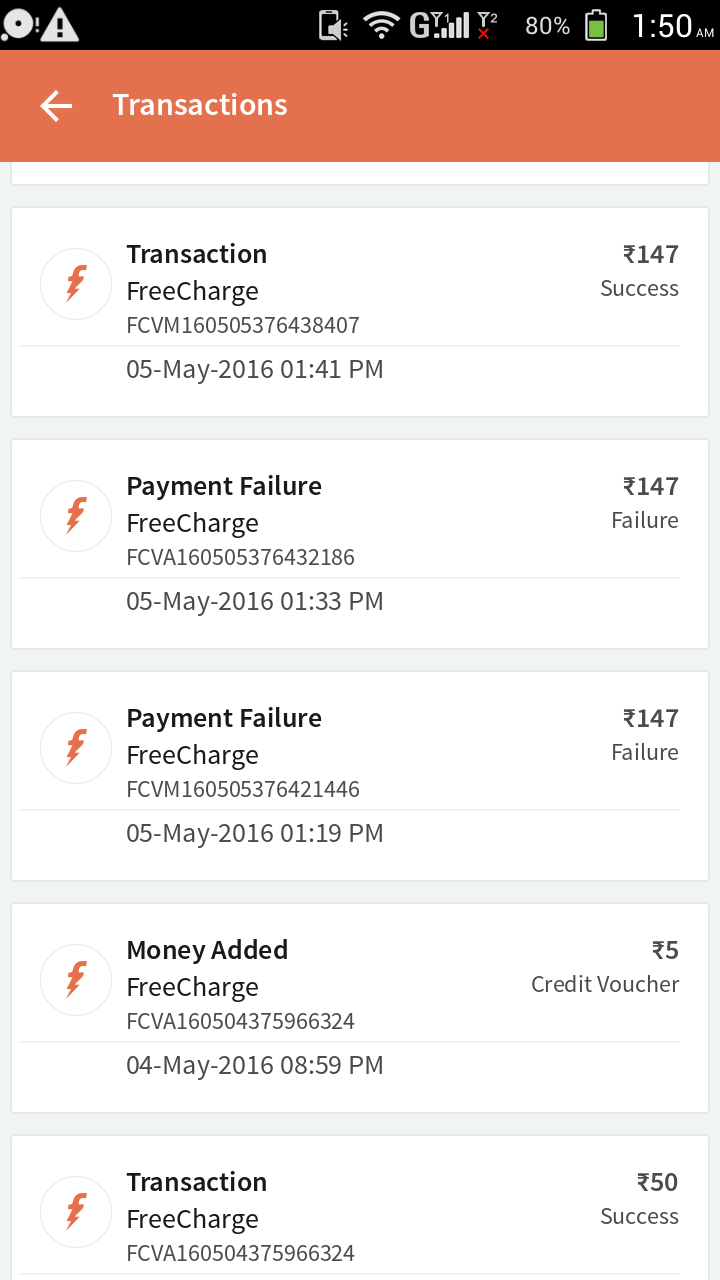Select transaction ID FCVA160505376432186
This screenshot has height=1280, width=720.
[240, 557]
